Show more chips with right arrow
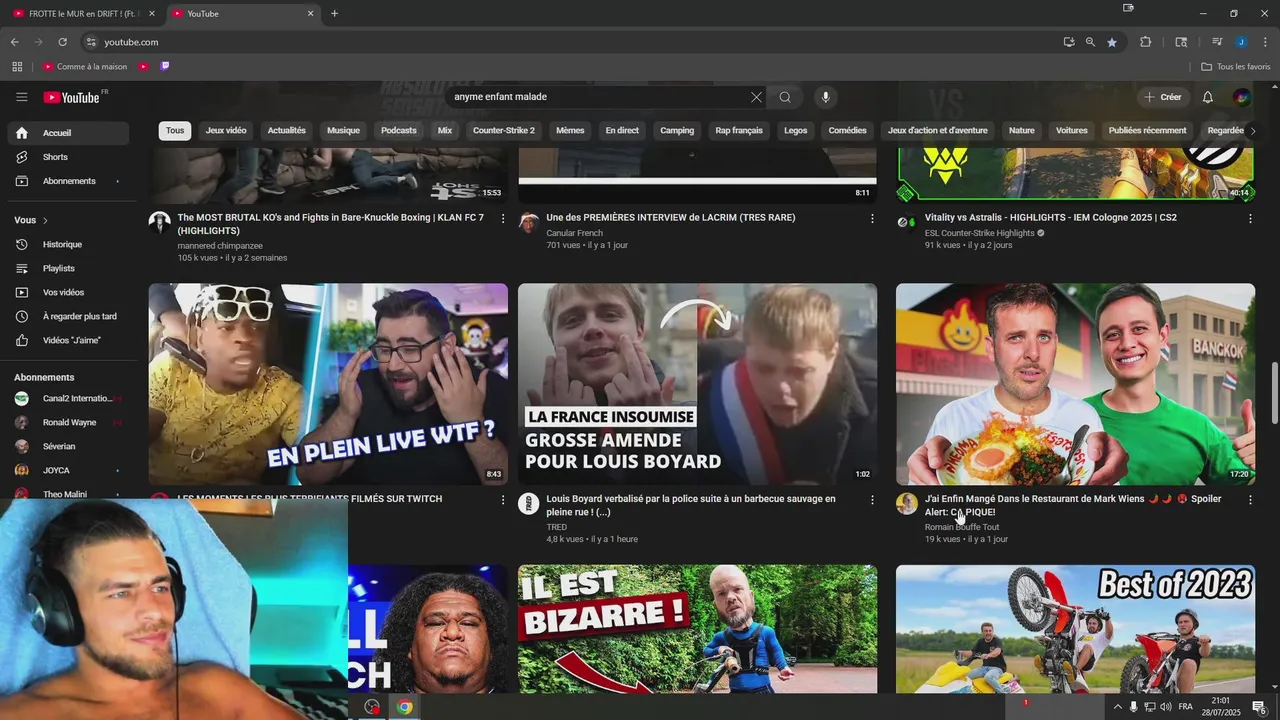Screen dimensions: 1280x720 coord(1252,130)
